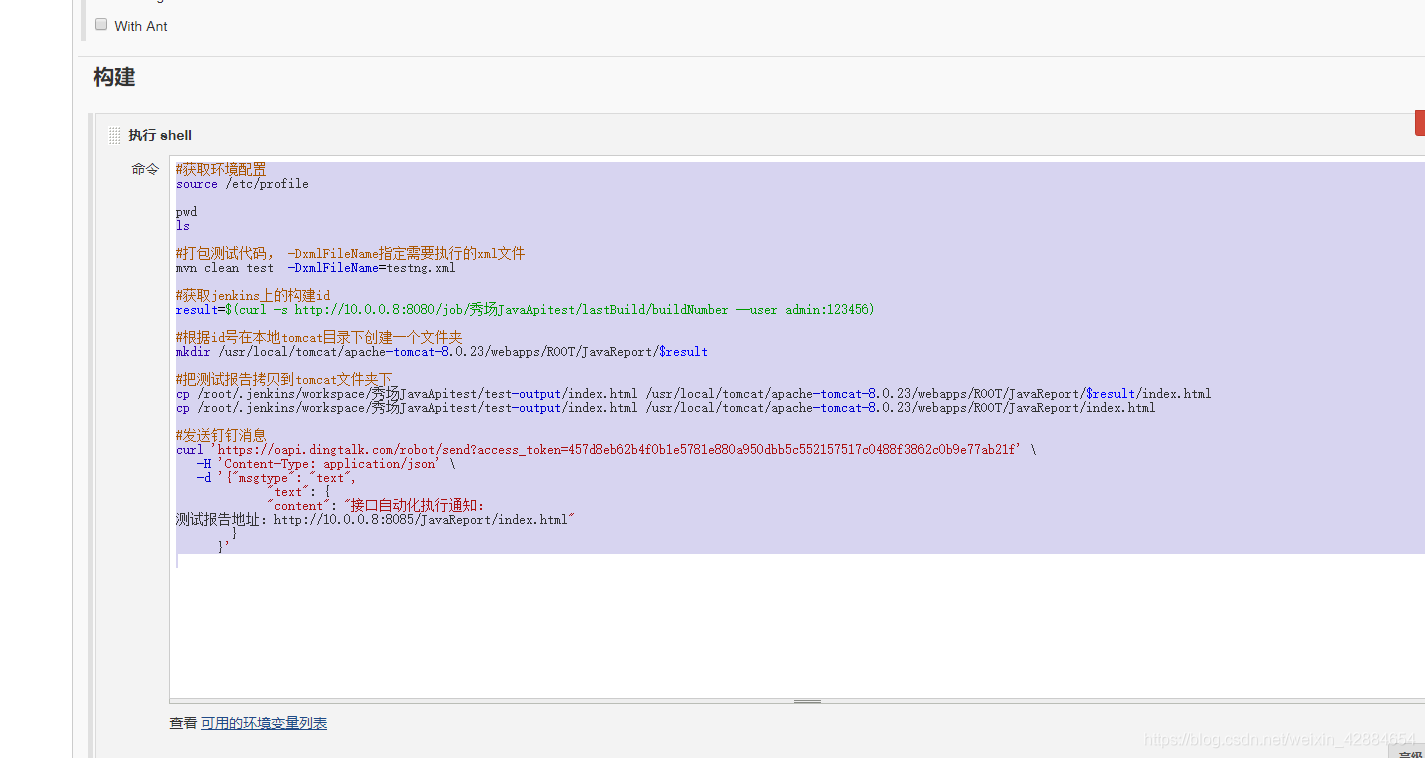Click the 命令 field label
The width and height of the screenshot is (1425, 758).
[x=145, y=169]
